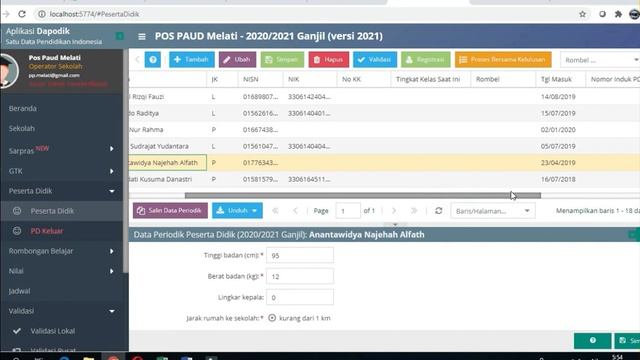This screenshot has height=360, width=640.
Task: Select the Rizqi Fauzi row
Action: pyautogui.click(x=384, y=97)
